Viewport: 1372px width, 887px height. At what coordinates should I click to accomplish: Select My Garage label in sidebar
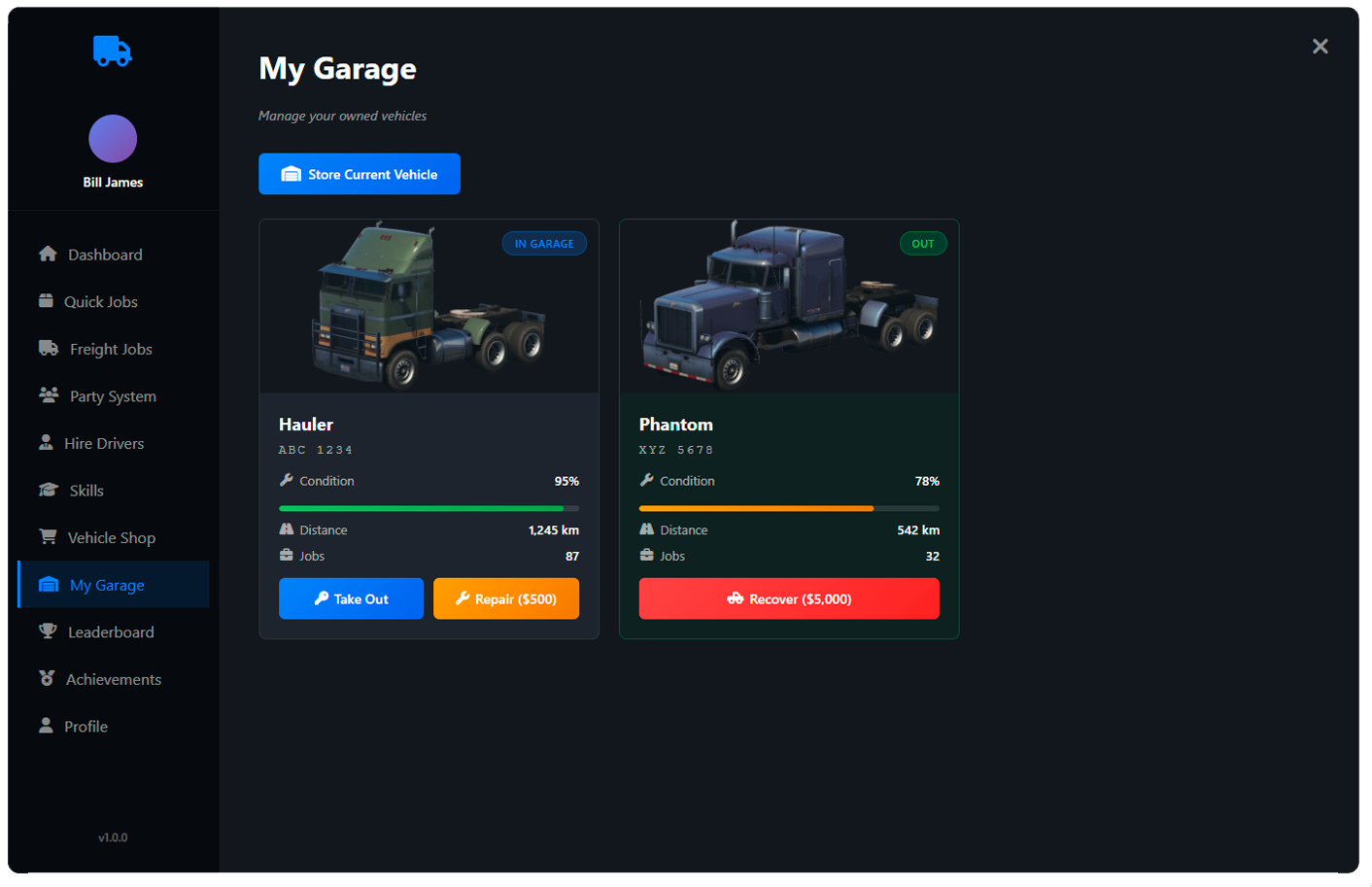point(107,585)
